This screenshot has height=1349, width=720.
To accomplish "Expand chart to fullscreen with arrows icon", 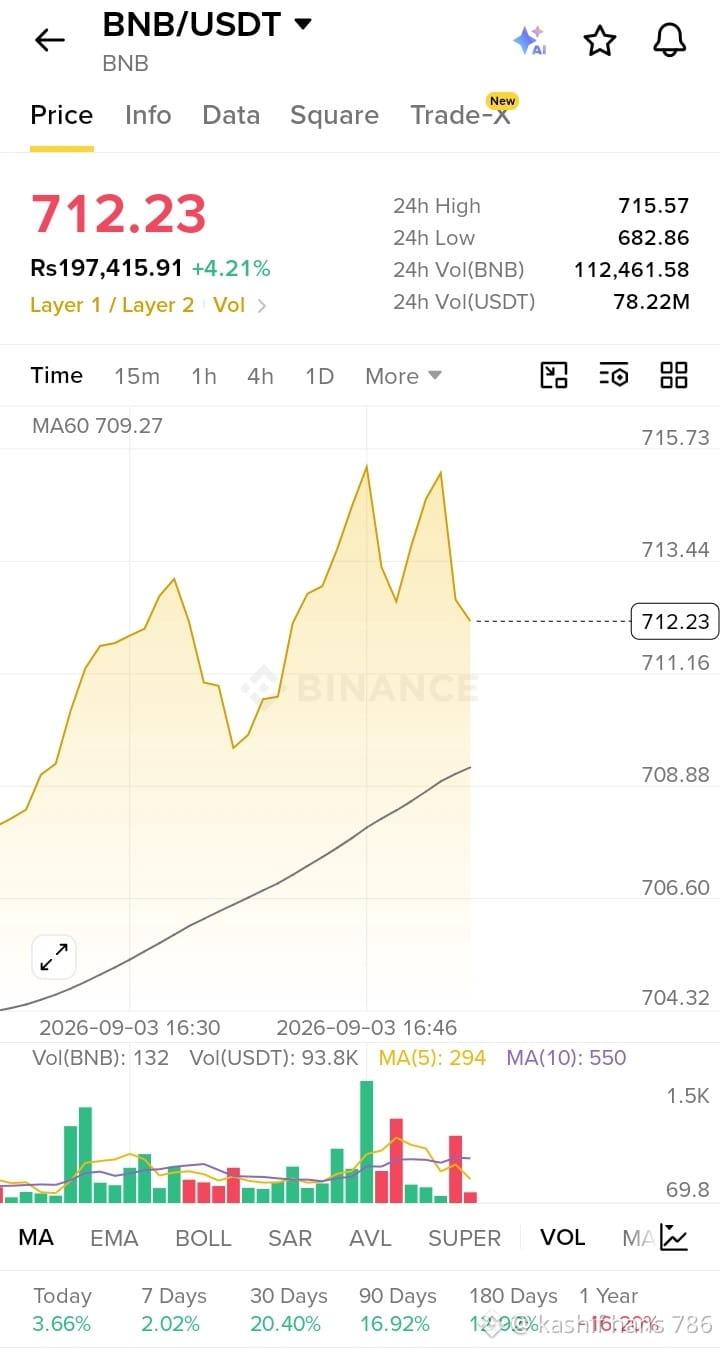I will 53,957.
